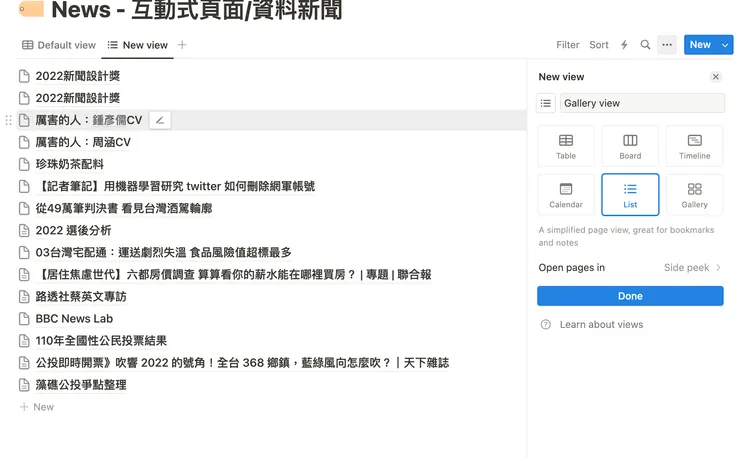The height and width of the screenshot is (458, 740).
Task: Add a new view with plus icon
Action: coord(182,45)
